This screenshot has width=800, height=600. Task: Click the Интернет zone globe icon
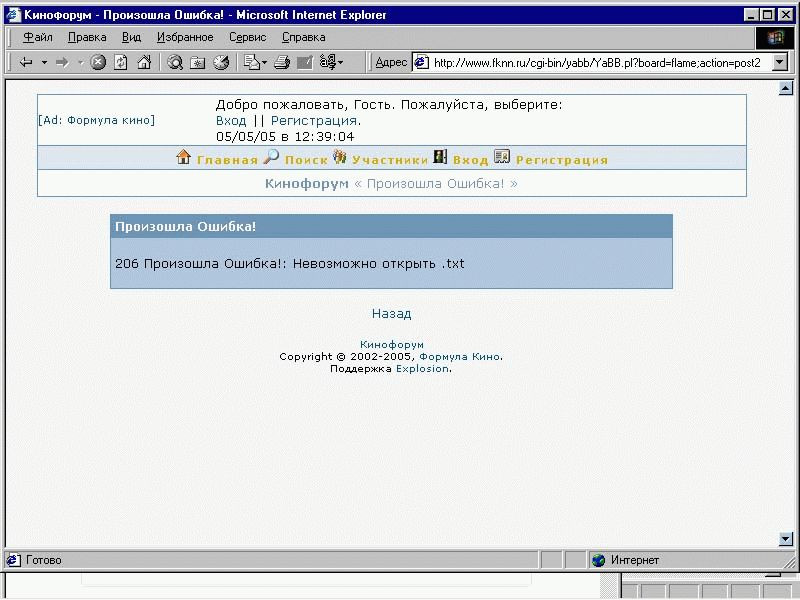click(x=598, y=560)
